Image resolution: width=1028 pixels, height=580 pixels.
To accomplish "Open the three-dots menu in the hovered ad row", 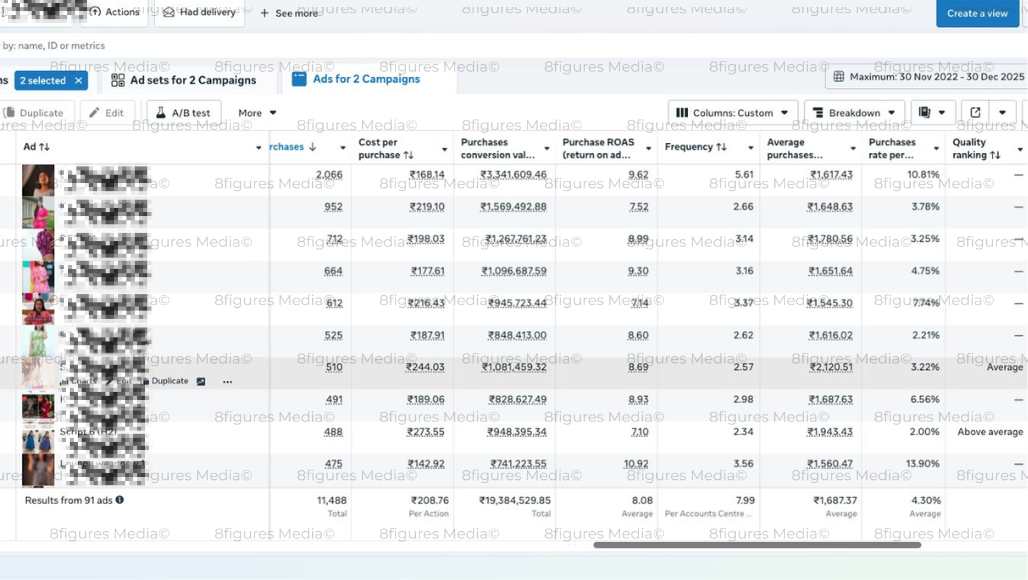I will coord(228,382).
